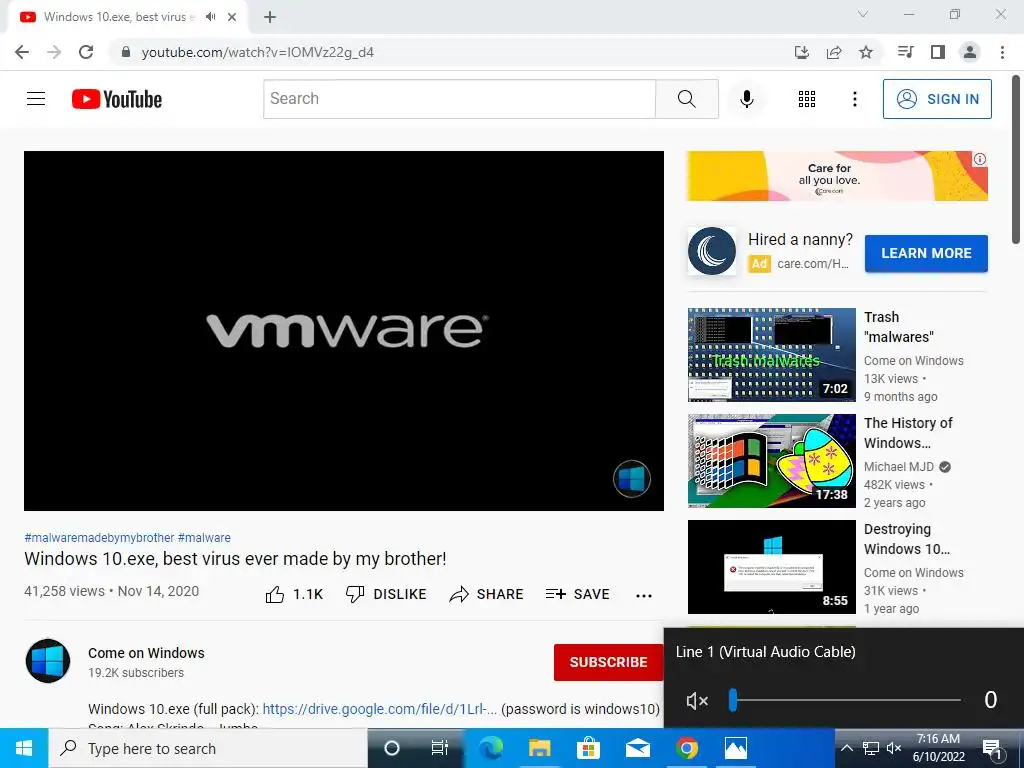Open The History of Windows video thumbnail
This screenshot has width=1024, height=768.
[771, 460]
